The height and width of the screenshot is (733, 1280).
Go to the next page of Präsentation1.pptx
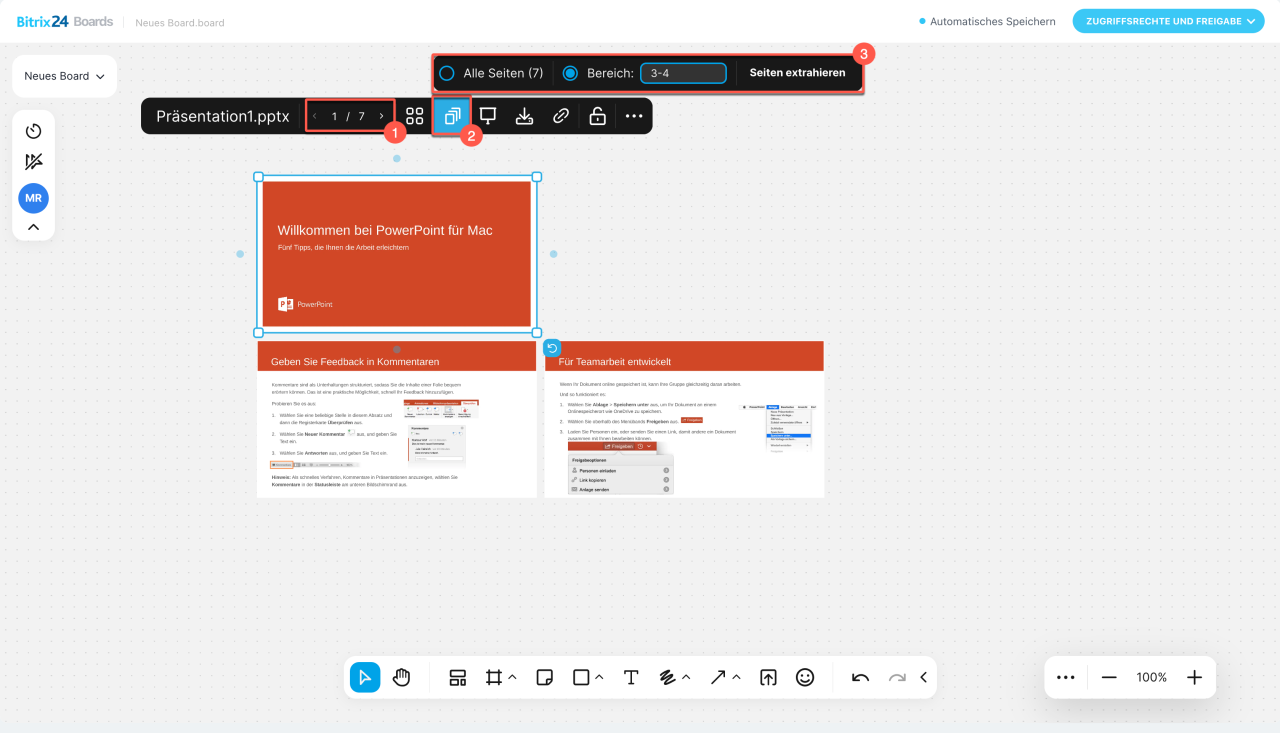[x=381, y=116]
